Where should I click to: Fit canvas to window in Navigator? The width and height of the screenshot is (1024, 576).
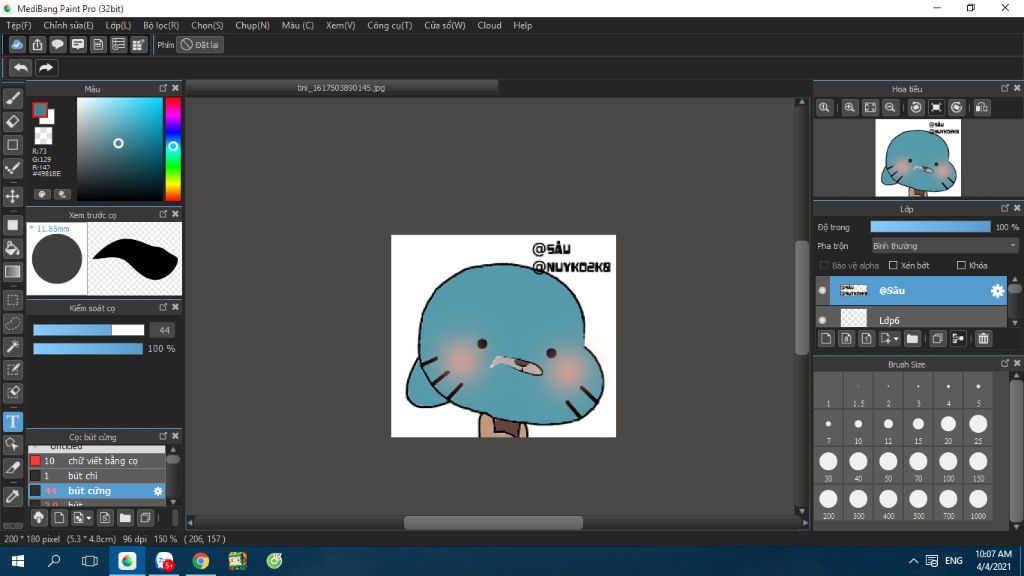pyautogui.click(x=870, y=108)
